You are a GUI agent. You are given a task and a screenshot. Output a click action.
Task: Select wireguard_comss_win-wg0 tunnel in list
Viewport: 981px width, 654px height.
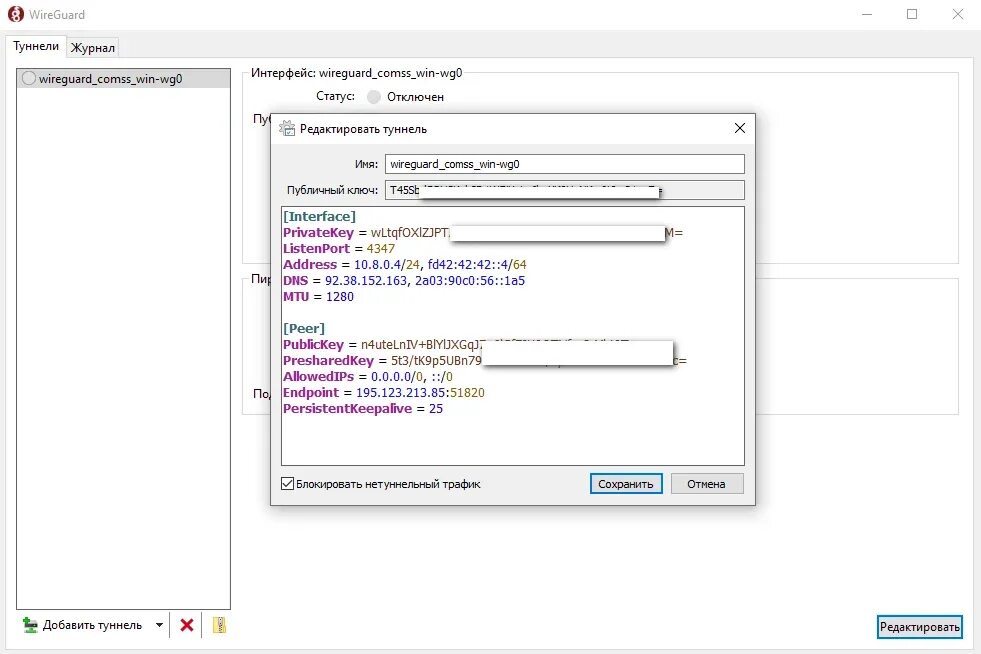tap(123, 78)
